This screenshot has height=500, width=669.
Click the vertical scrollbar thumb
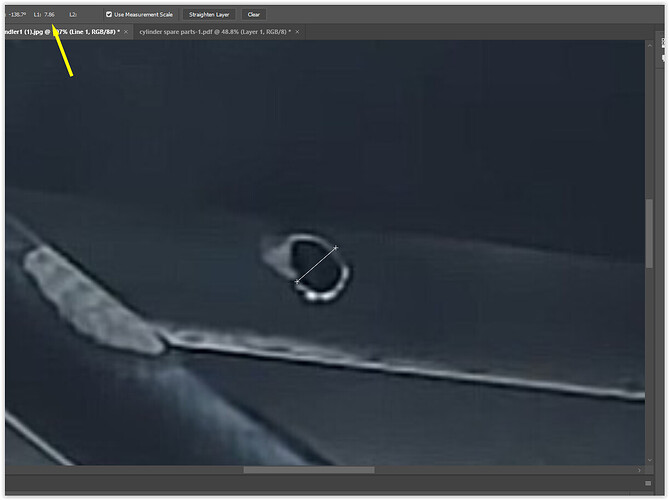pos(649,233)
